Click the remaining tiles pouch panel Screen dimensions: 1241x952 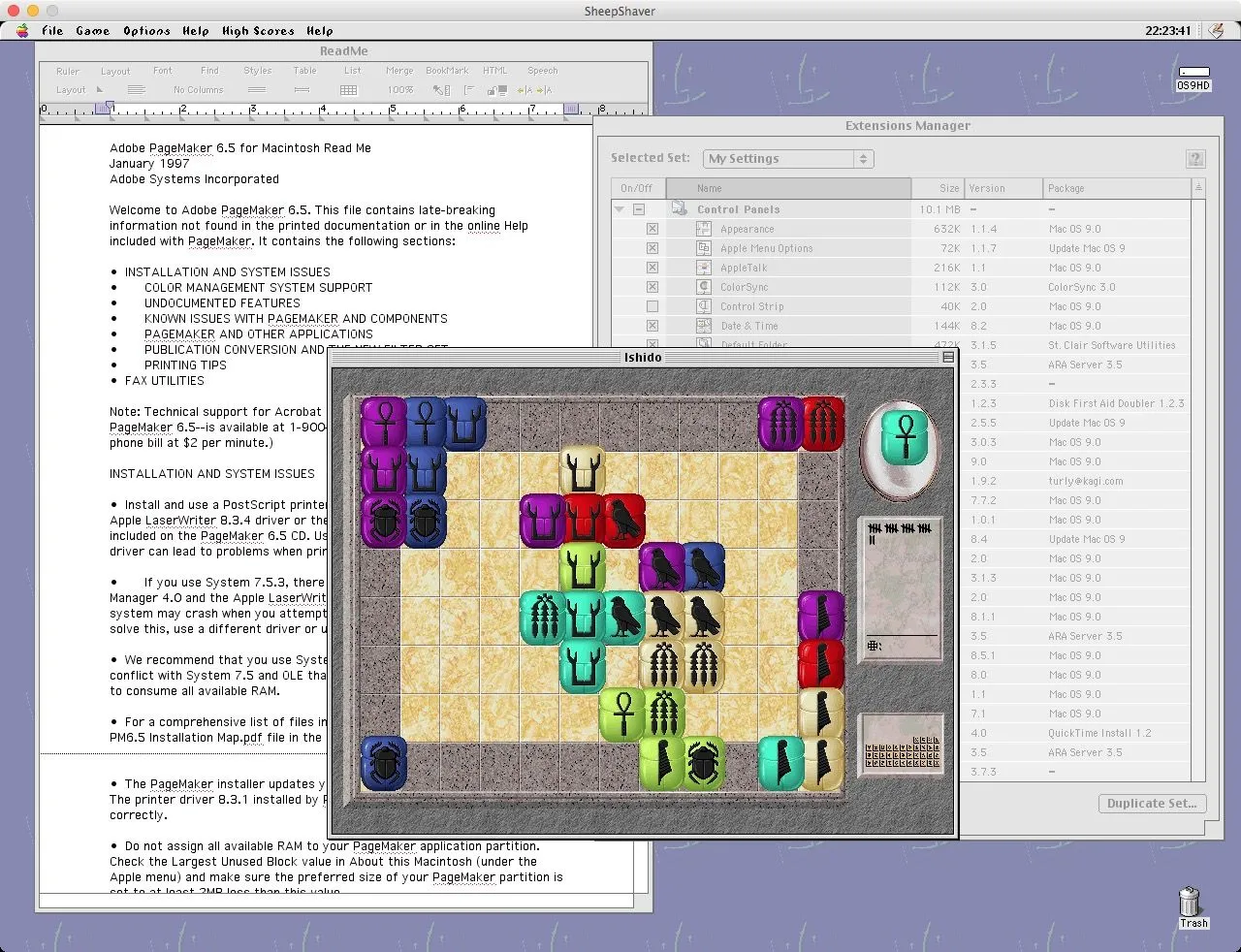(x=902, y=745)
